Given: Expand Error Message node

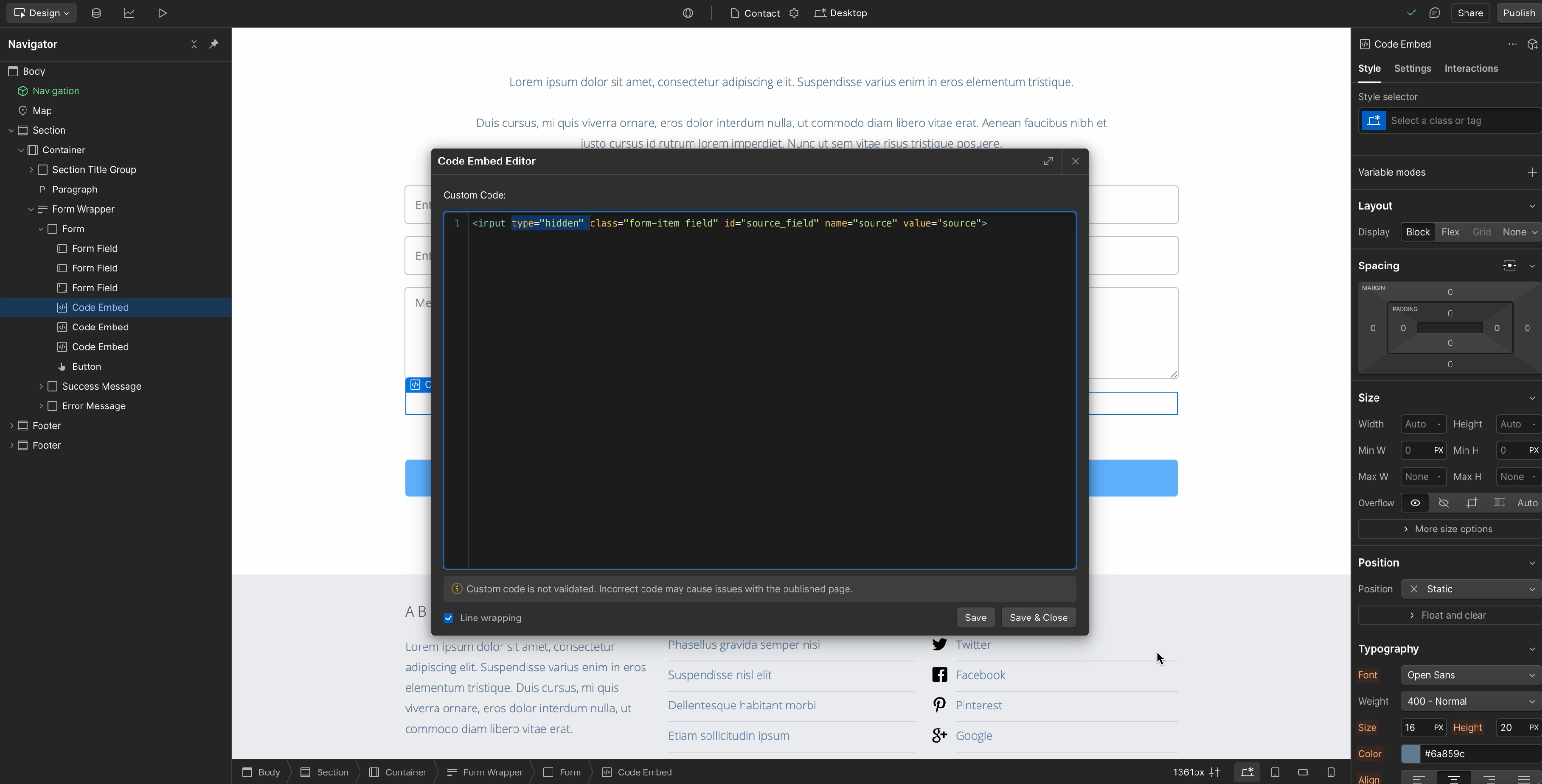Looking at the screenshot, I should [41, 405].
